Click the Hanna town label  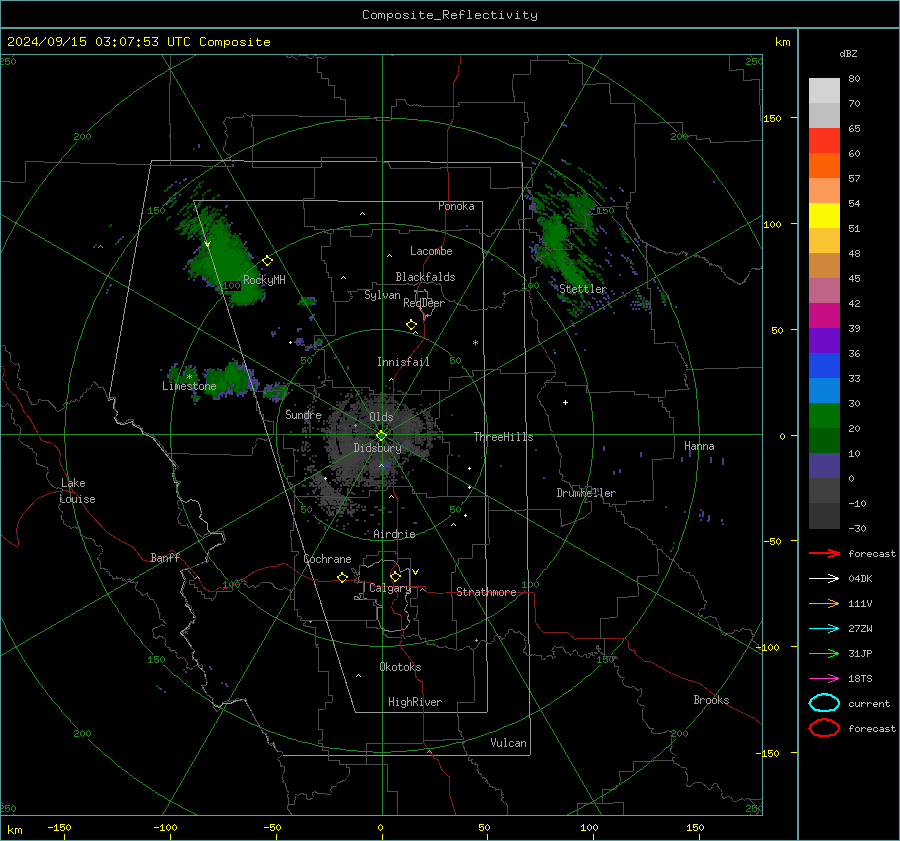pyautogui.click(x=699, y=446)
